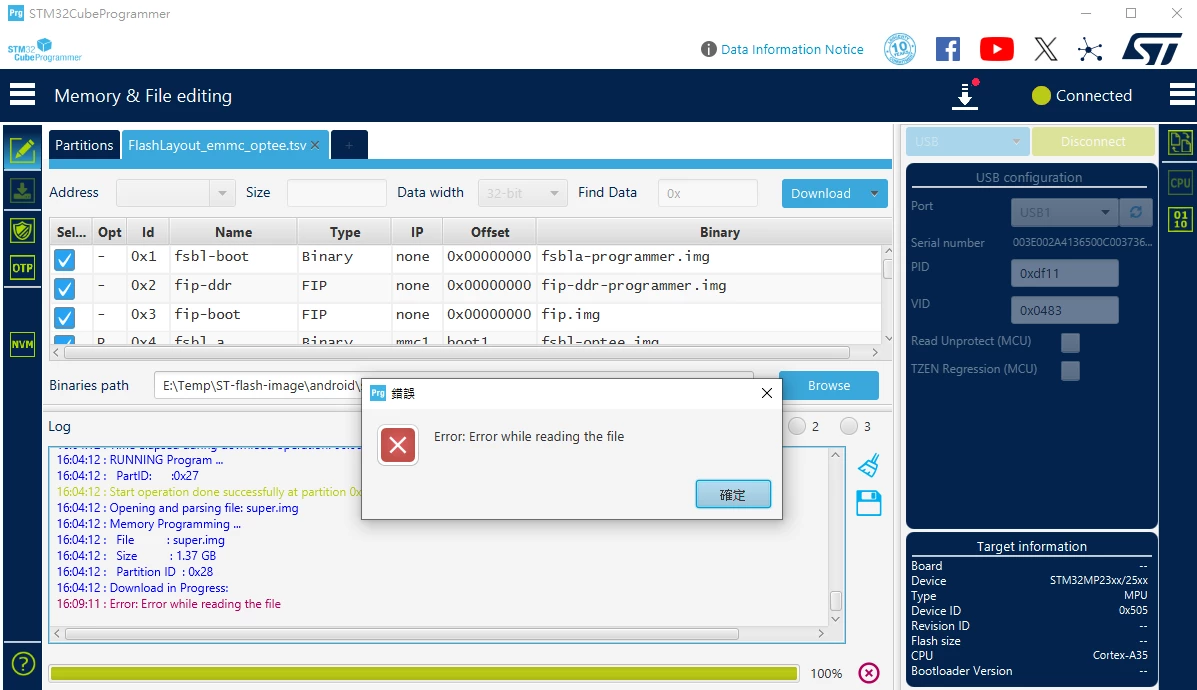
Task: Close the error dialog with X
Action: click(x=766, y=393)
